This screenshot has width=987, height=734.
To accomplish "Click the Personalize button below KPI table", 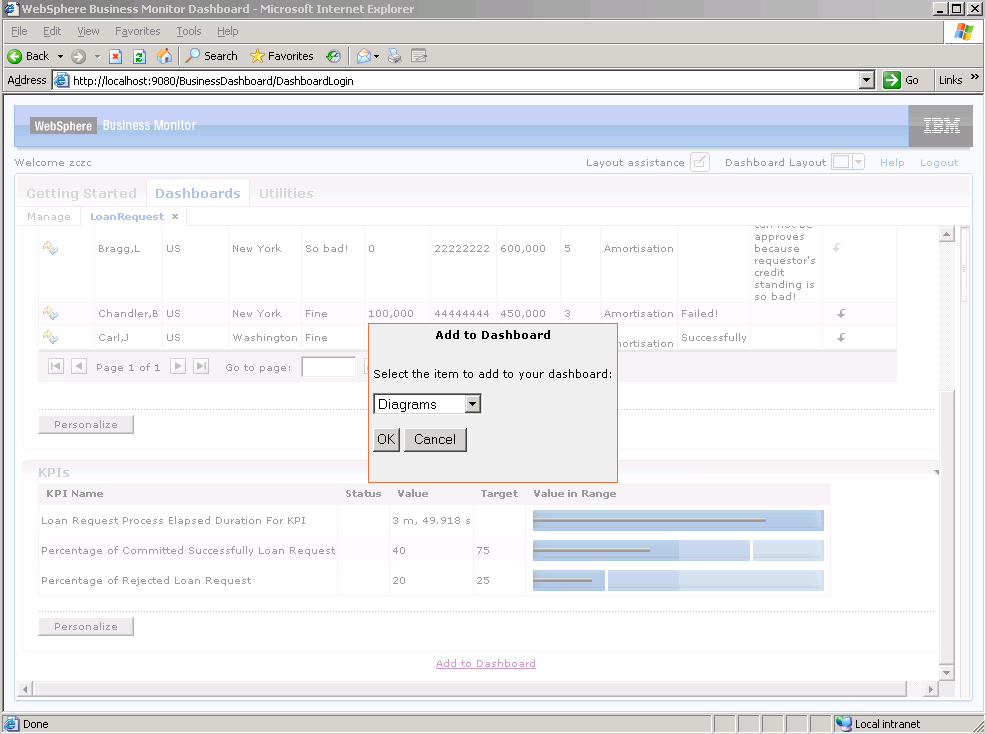I will tap(86, 626).
